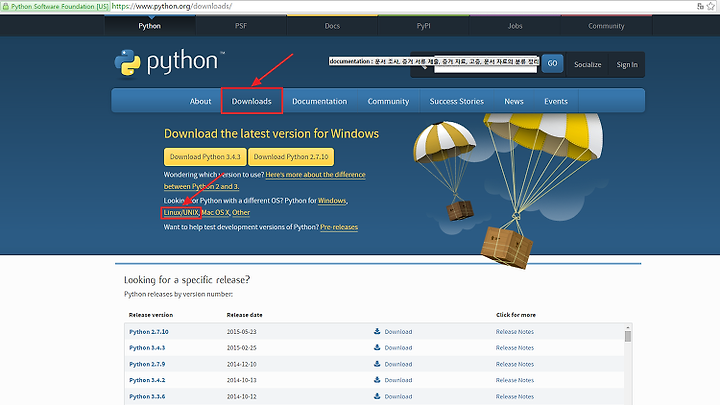This screenshot has width=720, height=405.
Task: Click the release list scrollbar thumb
Action: [x=628, y=336]
